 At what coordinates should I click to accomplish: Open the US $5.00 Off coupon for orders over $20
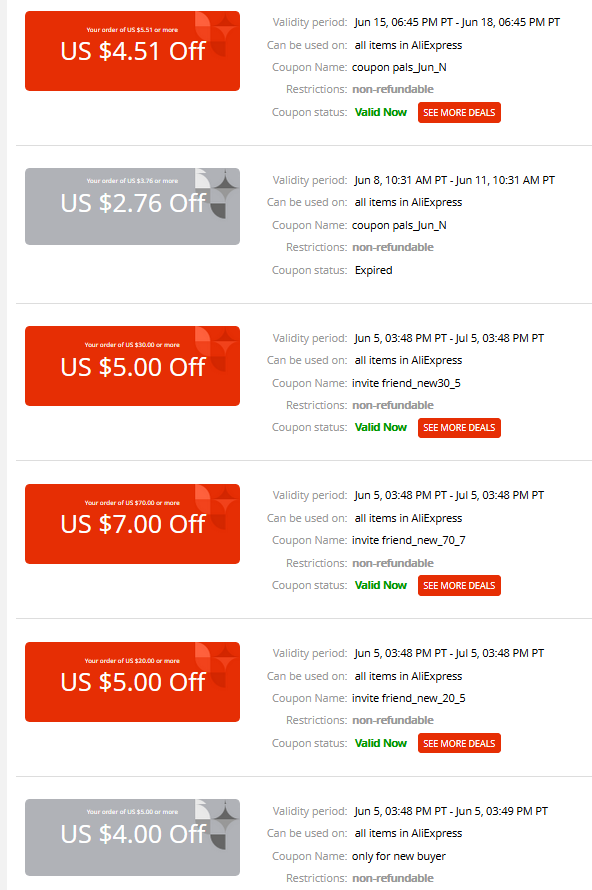pyautogui.click(x=132, y=682)
